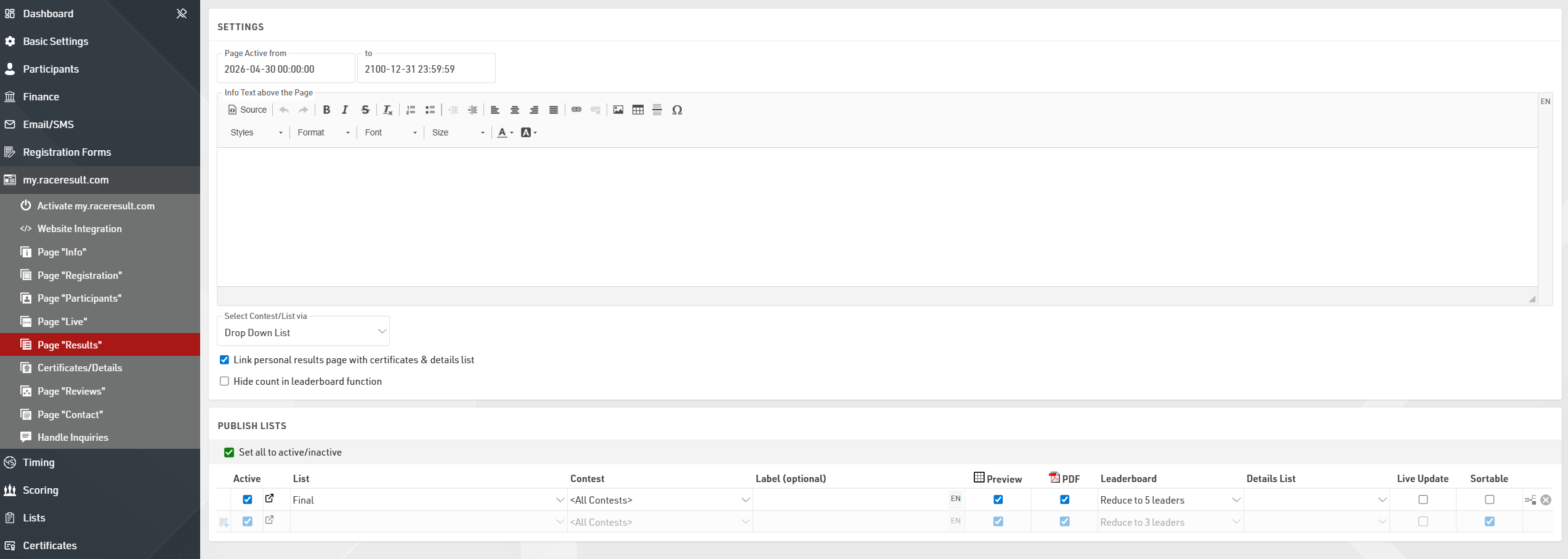The image size is (1568, 559).
Task: Click the Page Active from date field
Action: click(286, 69)
